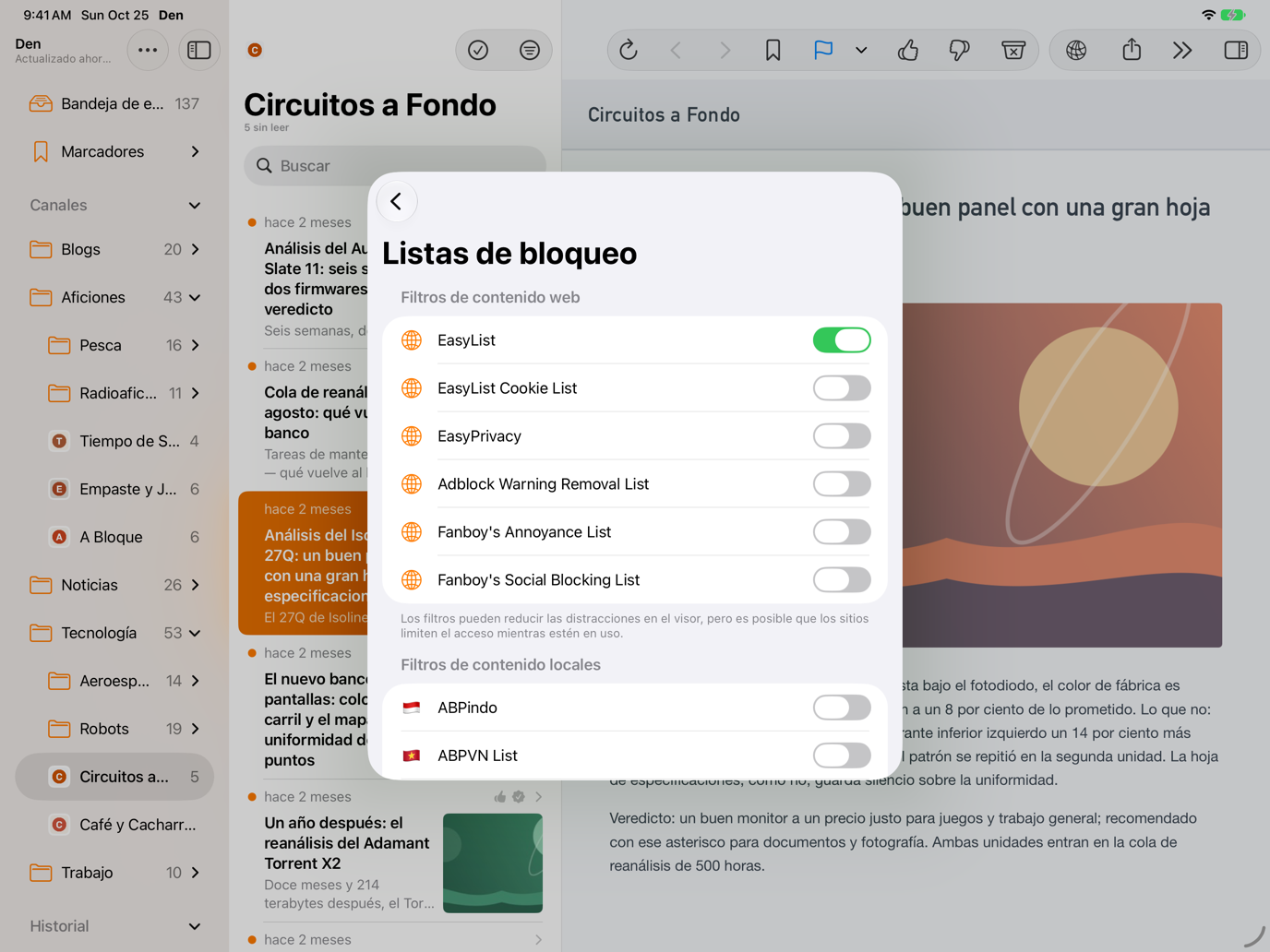The height and width of the screenshot is (952, 1270).
Task: Enable EasyList Cookie List switch
Action: [x=842, y=388]
